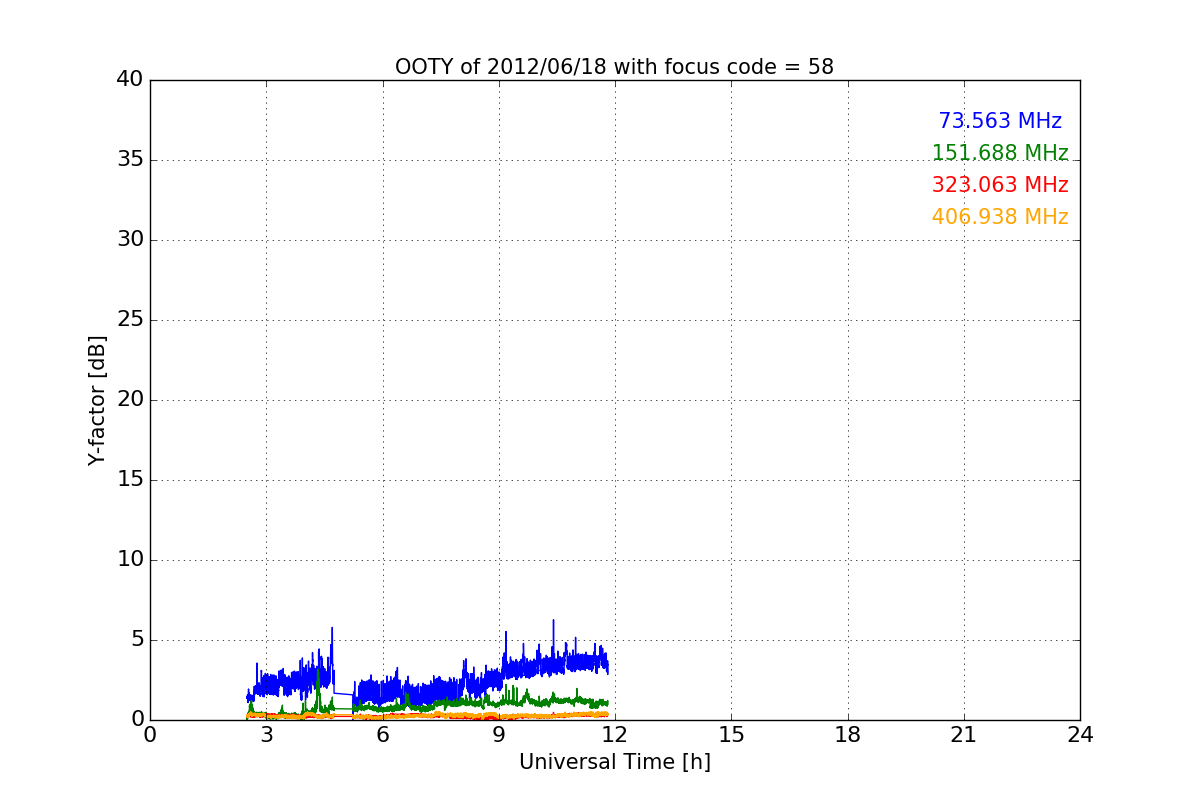The height and width of the screenshot is (800, 1200).
Task: Click the y-axis tick label 20
Action: (130, 400)
